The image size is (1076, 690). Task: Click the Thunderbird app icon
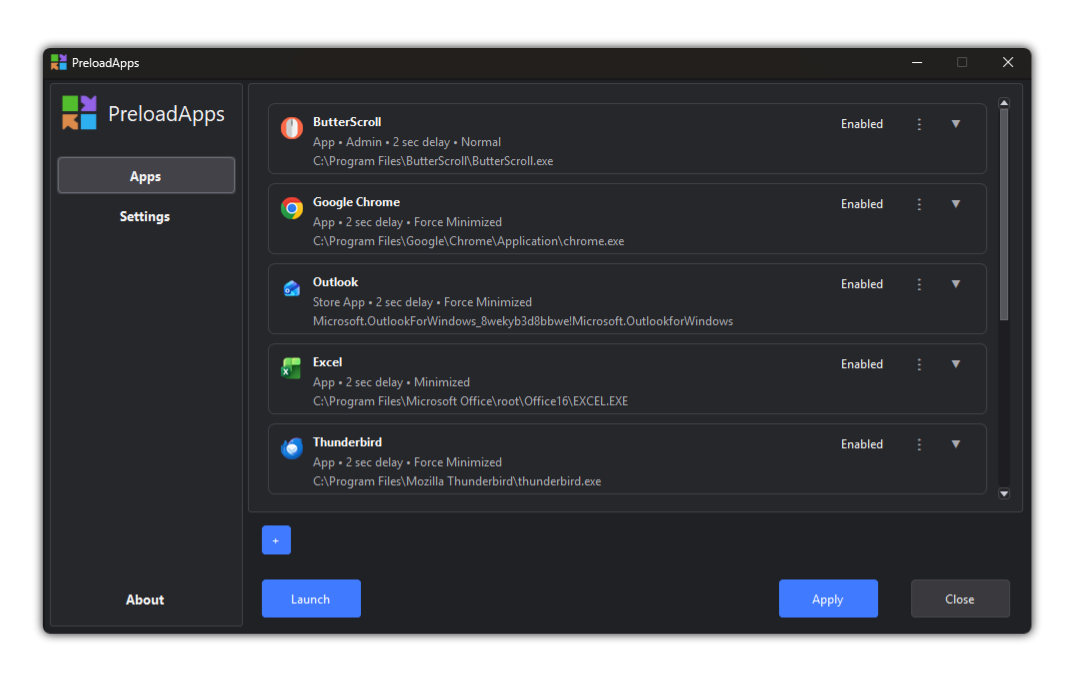292,448
